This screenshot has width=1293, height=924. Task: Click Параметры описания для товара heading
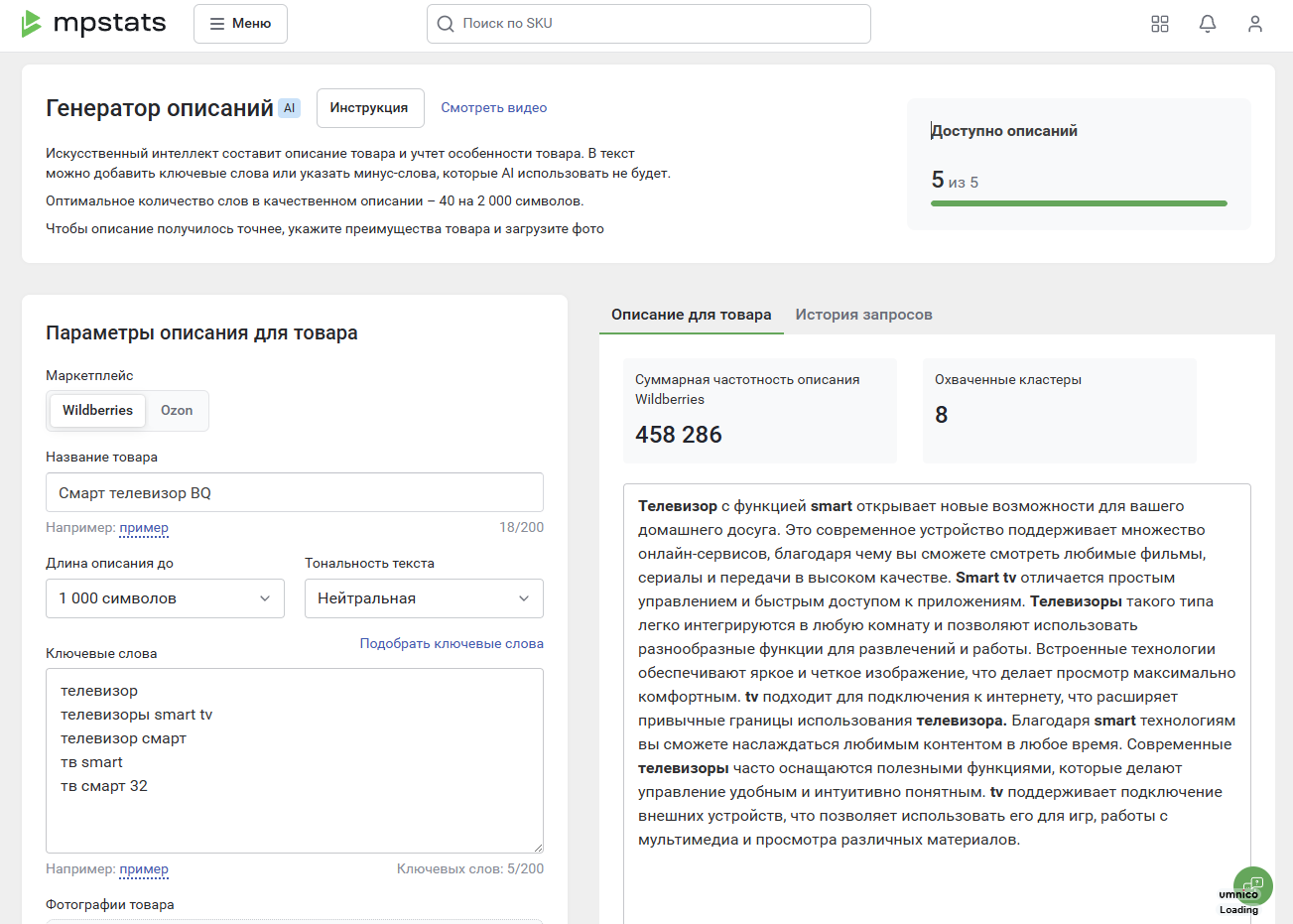201,333
